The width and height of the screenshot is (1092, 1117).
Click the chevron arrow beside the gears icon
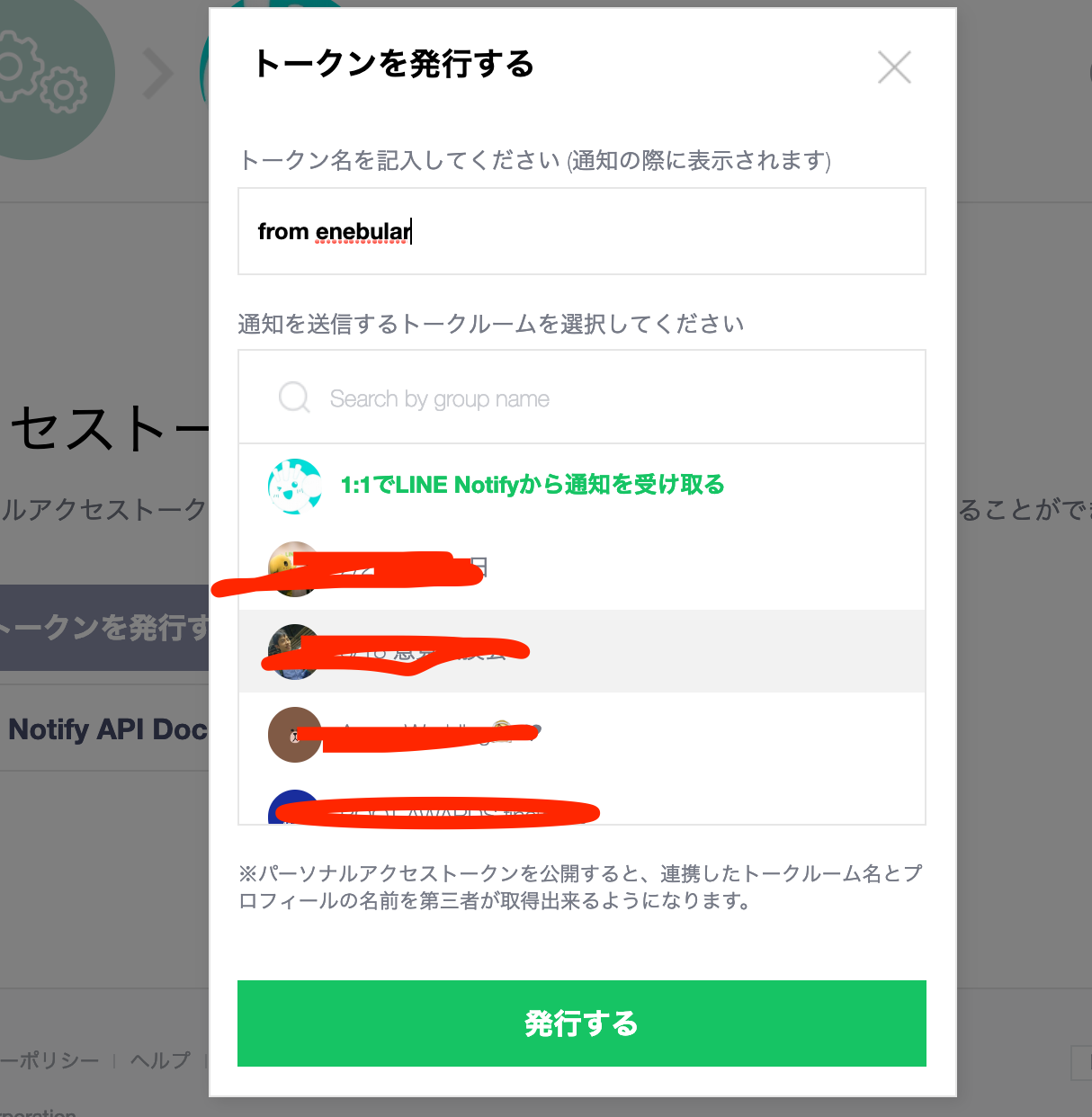pyautogui.click(x=158, y=74)
